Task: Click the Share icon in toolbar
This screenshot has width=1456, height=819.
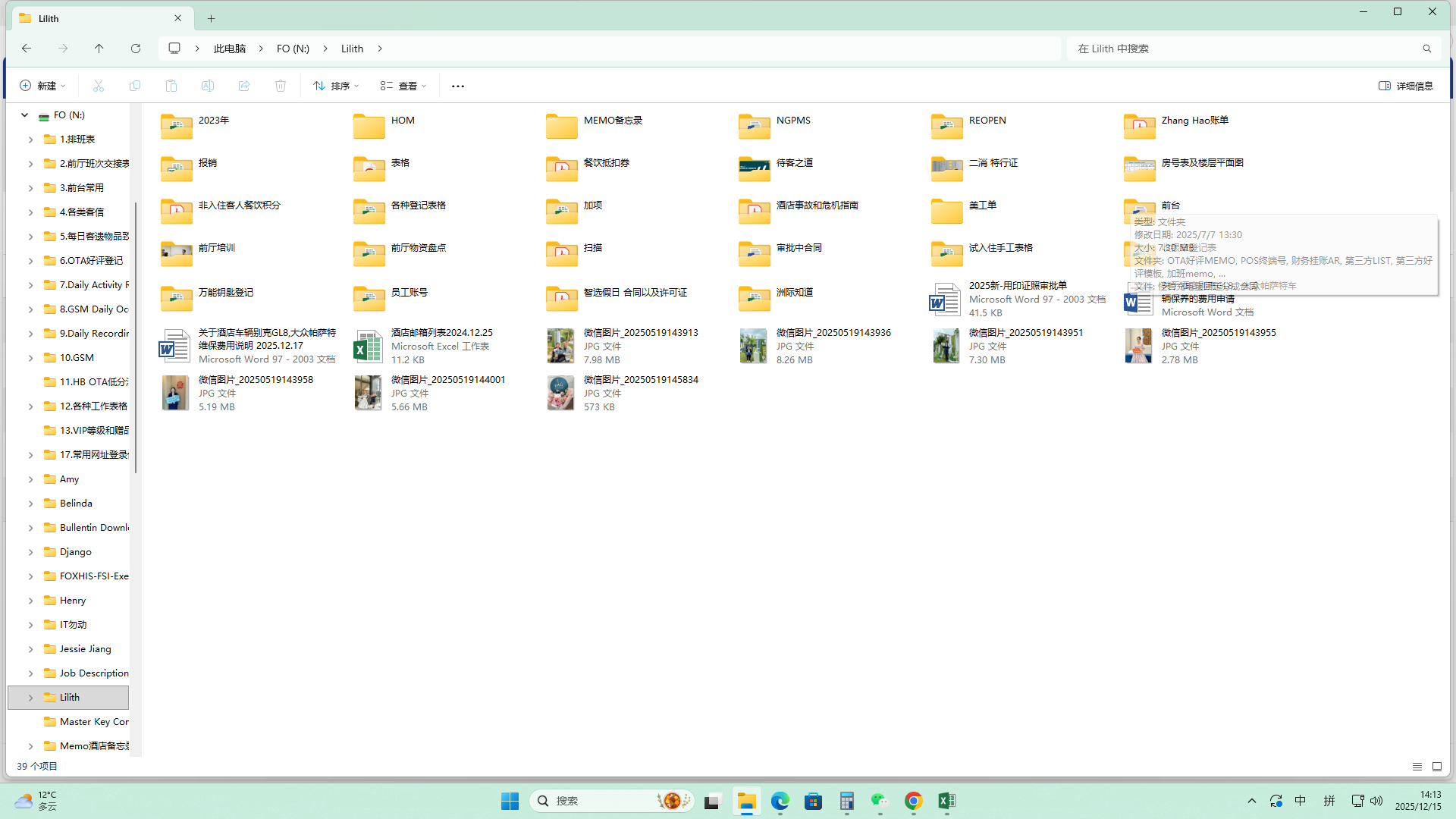Action: click(x=244, y=86)
